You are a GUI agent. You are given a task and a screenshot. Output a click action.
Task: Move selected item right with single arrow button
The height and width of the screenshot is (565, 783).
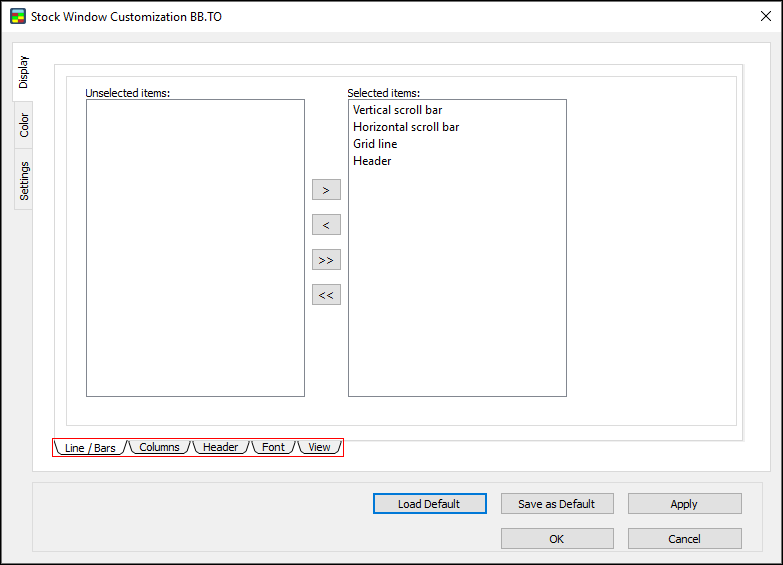pyautogui.click(x=326, y=190)
